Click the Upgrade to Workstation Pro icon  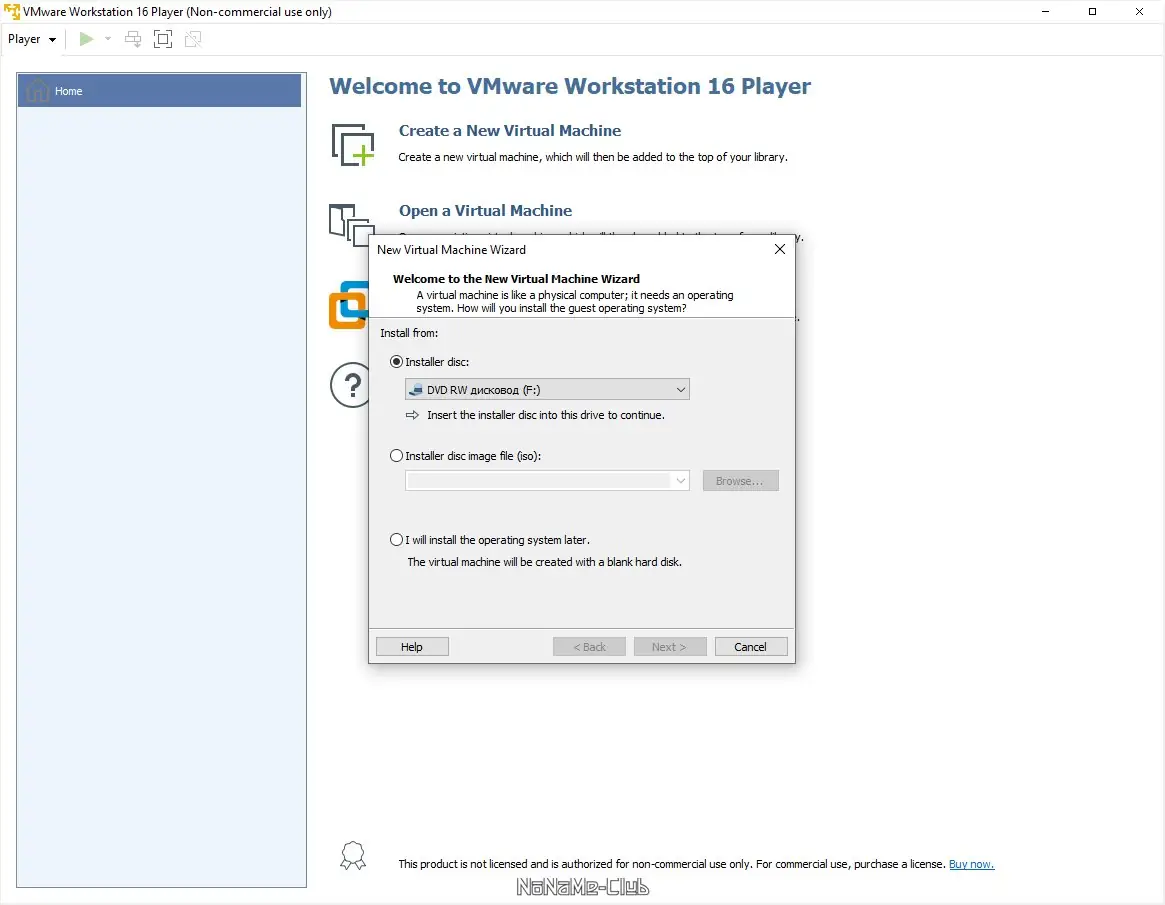(x=348, y=305)
